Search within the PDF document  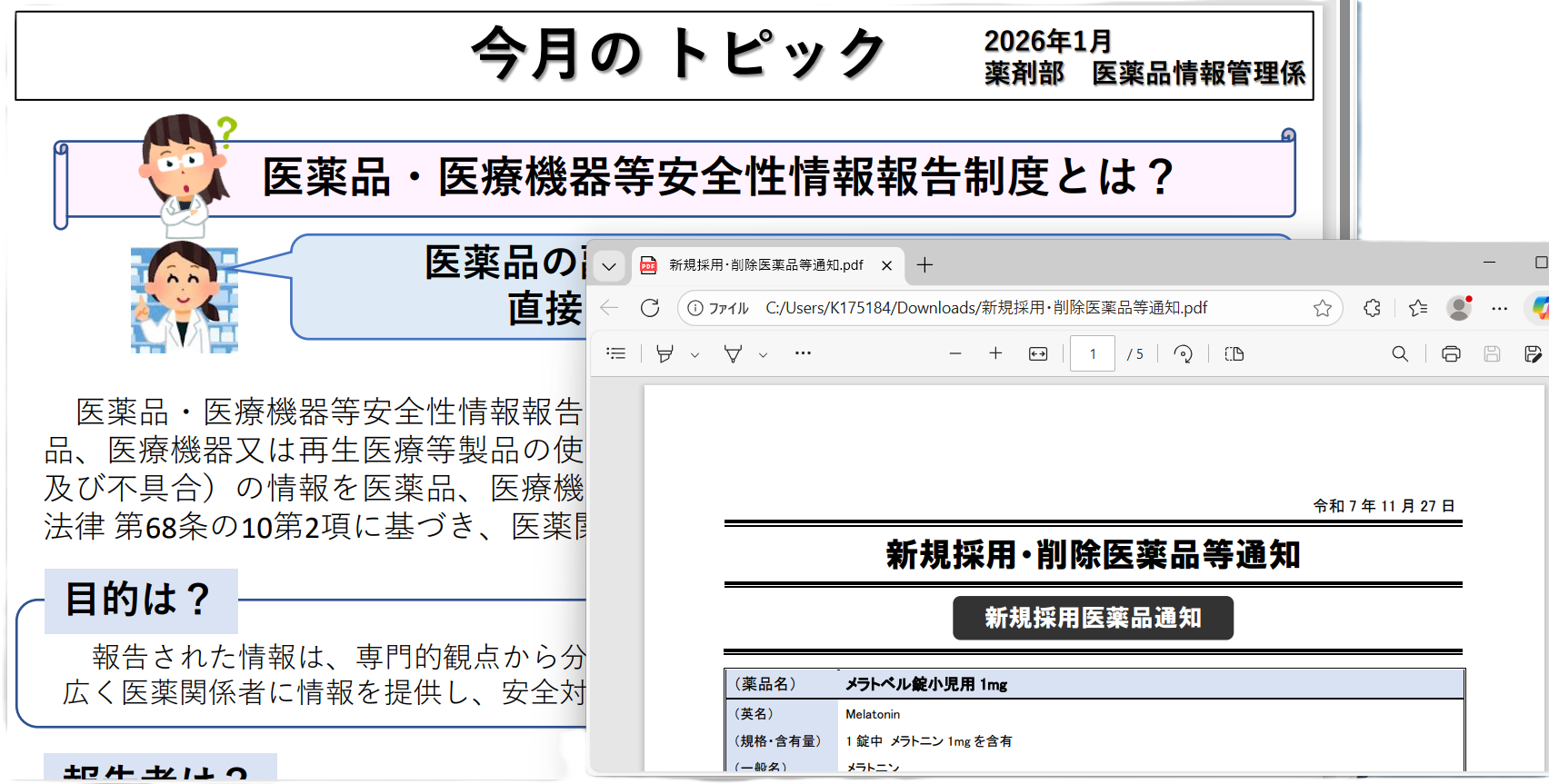click(x=1400, y=353)
